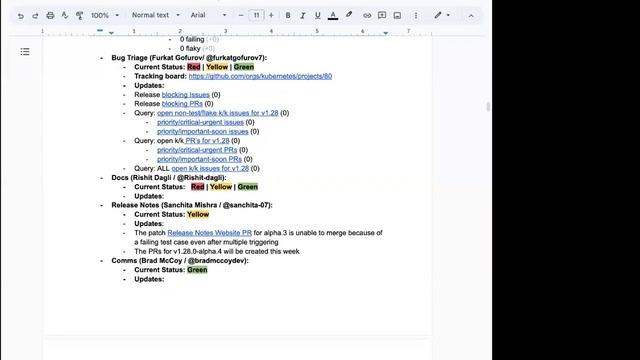The height and width of the screenshot is (360, 640).
Task: Open the PR's for v1.28 link
Action: [x=207, y=141]
